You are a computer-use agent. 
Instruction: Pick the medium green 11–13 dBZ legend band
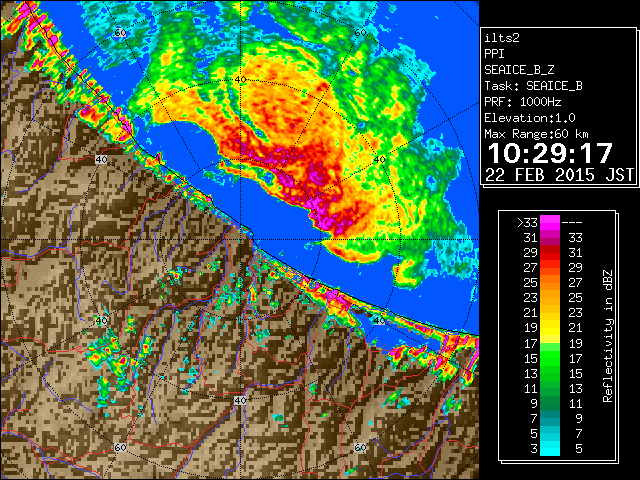click(x=550, y=389)
